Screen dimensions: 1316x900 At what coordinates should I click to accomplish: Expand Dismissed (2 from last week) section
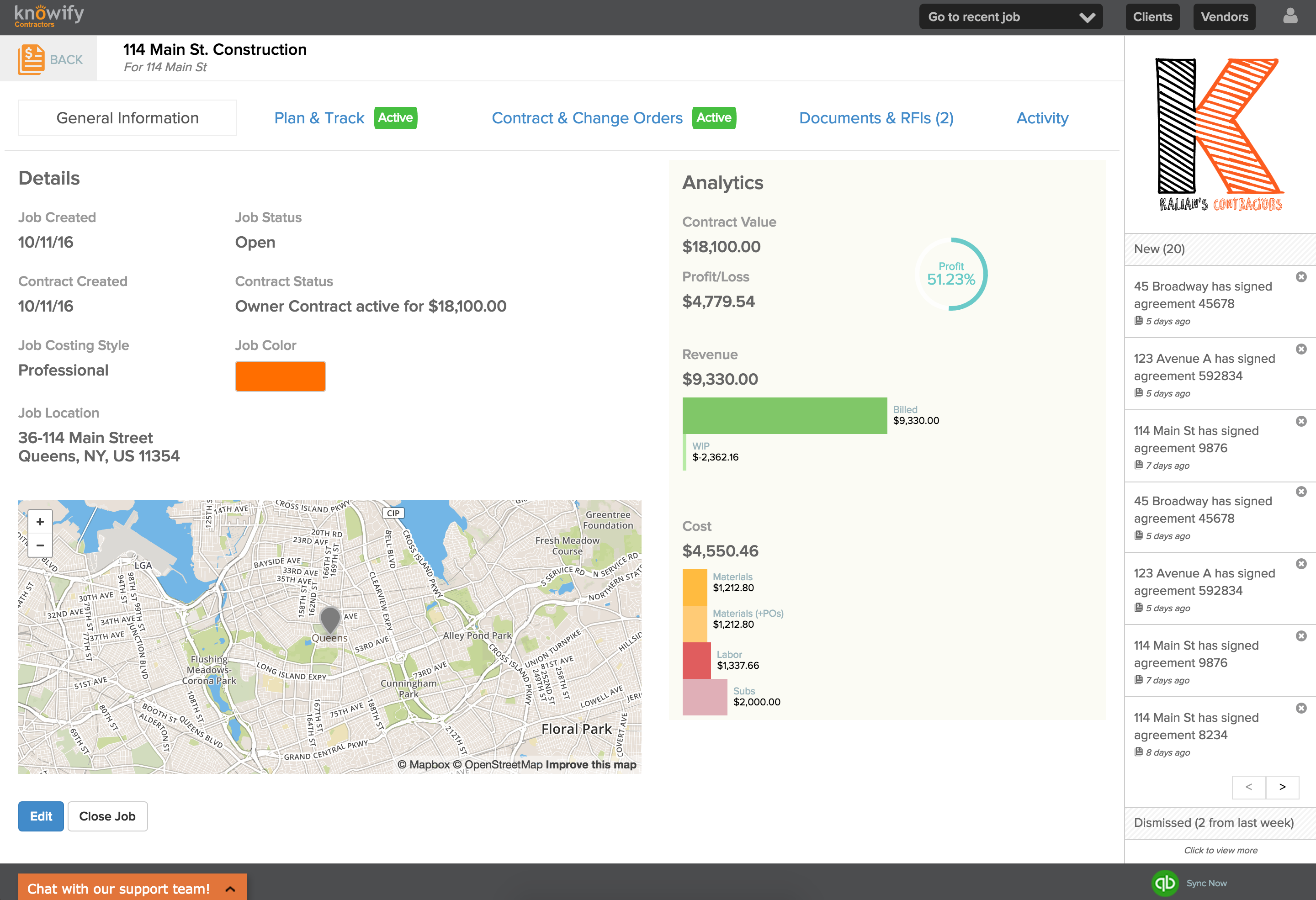pos(1220,822)
